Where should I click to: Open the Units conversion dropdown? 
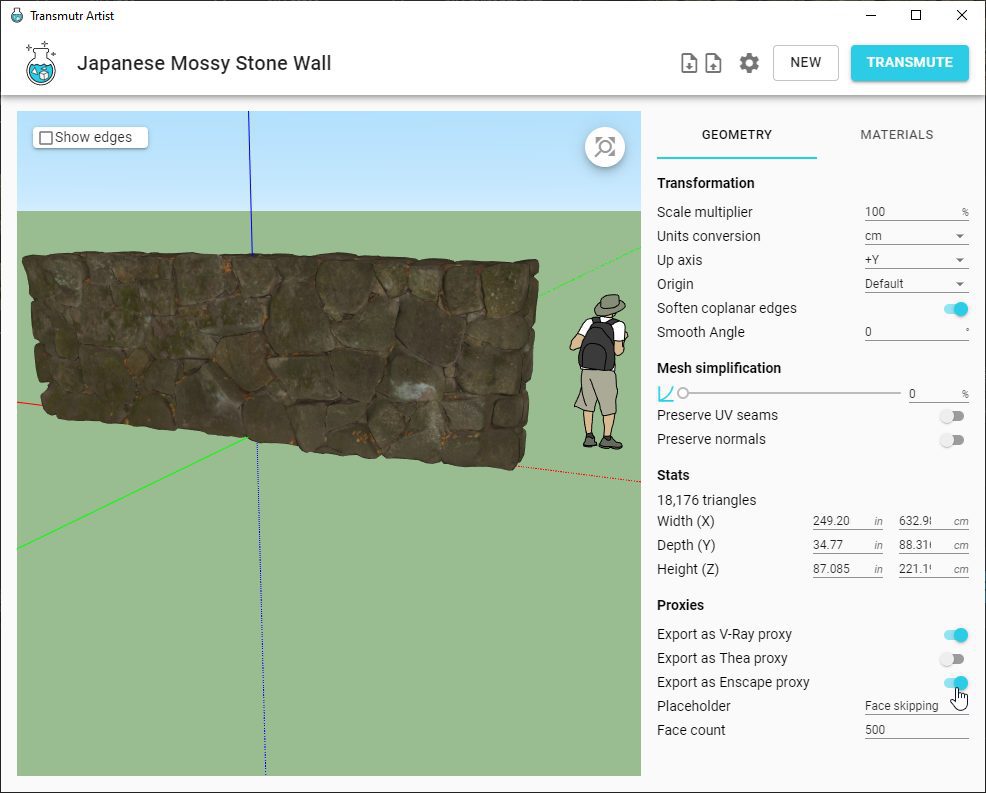(916, 237)
